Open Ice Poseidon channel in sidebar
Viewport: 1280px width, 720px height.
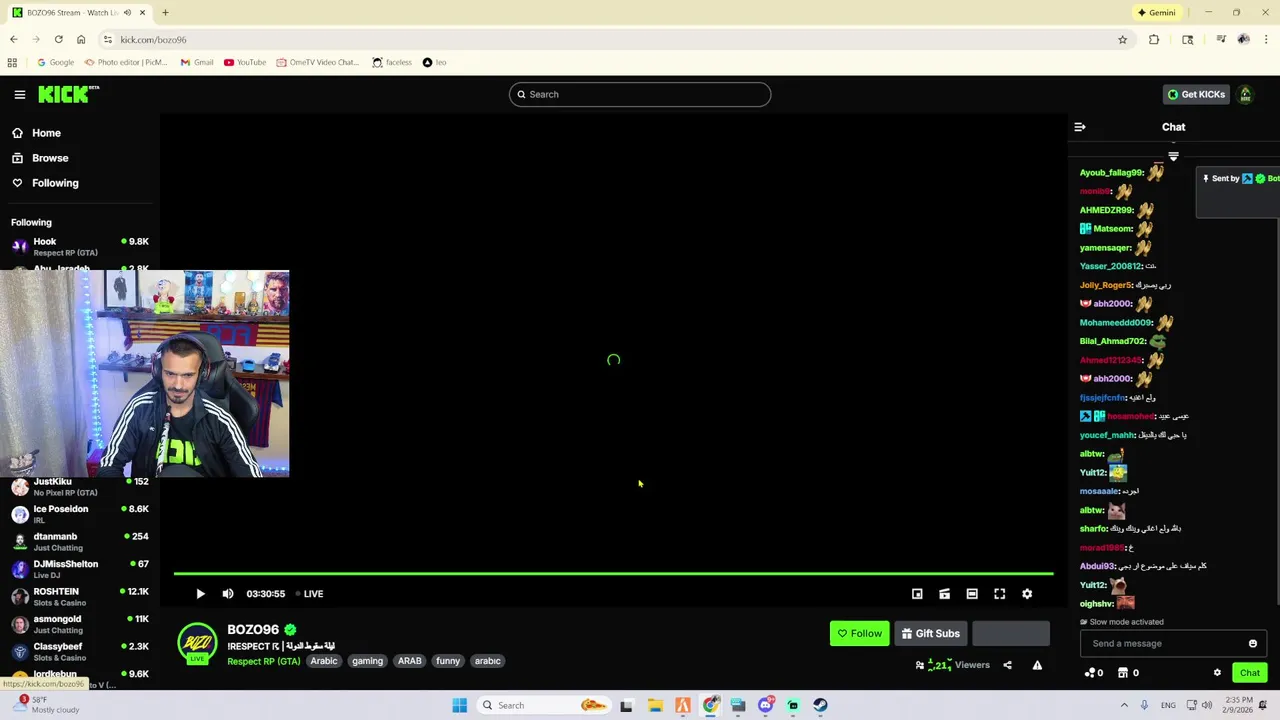coord(80,514)
